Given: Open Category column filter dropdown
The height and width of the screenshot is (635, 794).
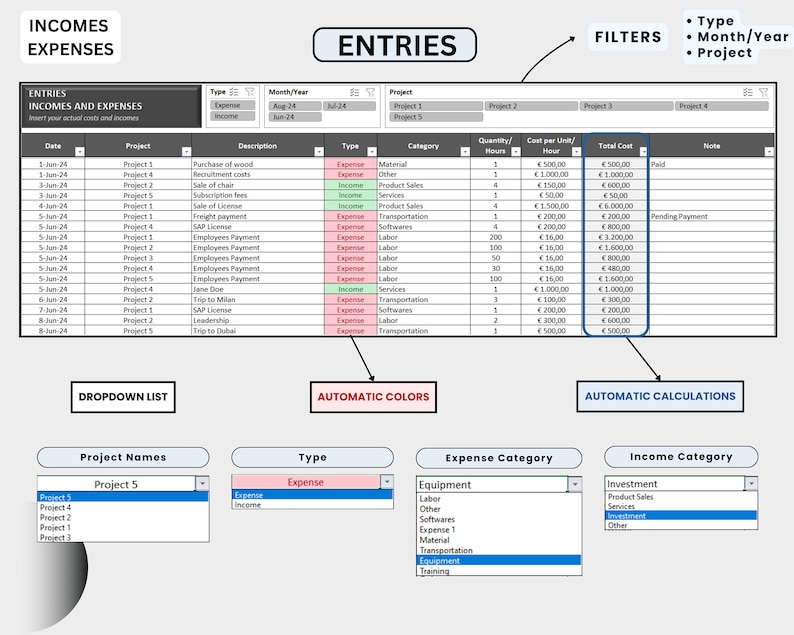Looking at the screenshot, I should pyautogui.click(x=465, y=151).
